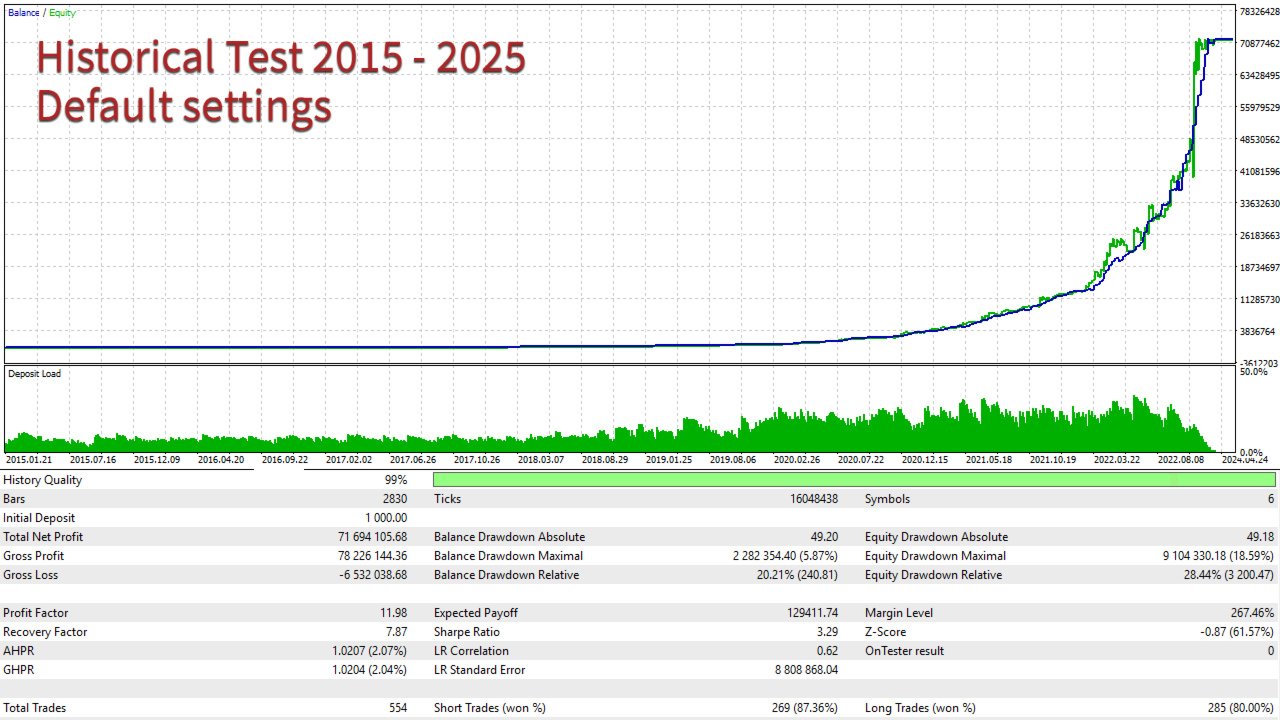Click the Historical Test 2015 - 2025 title
Screen dimensions: 1280x720
(281, 58)
